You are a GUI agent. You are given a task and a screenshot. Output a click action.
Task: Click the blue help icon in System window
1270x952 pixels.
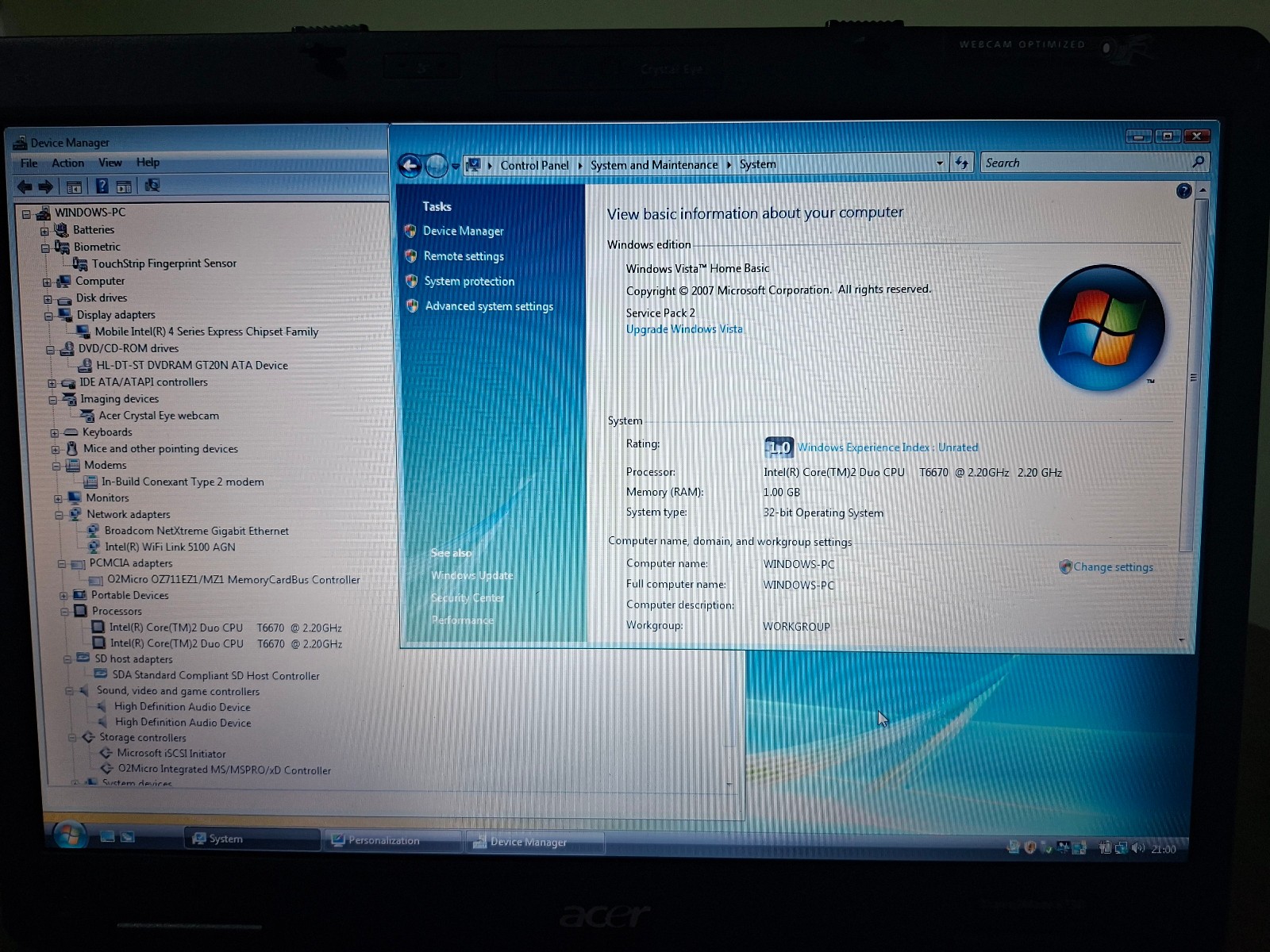(x=1183, y=190)
